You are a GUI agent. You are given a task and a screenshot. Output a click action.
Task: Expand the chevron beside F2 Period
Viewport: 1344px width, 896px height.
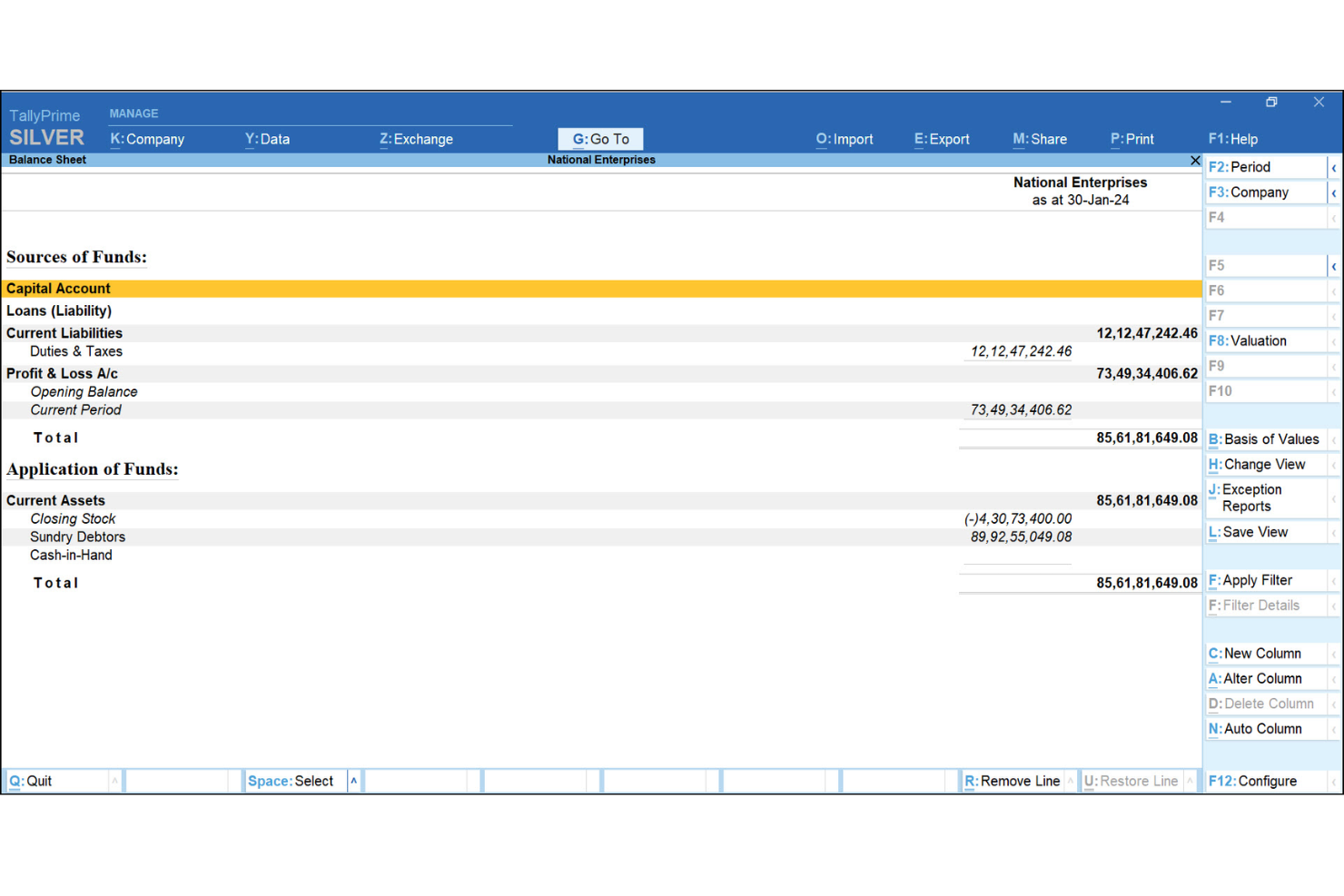click(1334, 167)
